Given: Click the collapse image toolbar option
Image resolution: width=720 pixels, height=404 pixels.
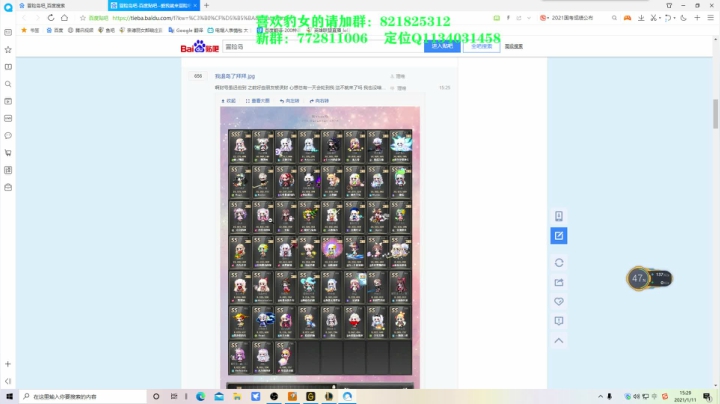Looking at the screenshot, I should tap(228, 101).
